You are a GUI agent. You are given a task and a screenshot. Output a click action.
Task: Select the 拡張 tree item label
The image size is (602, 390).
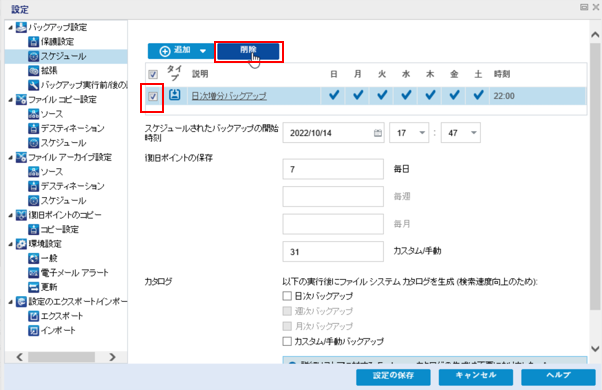[49, 71]
